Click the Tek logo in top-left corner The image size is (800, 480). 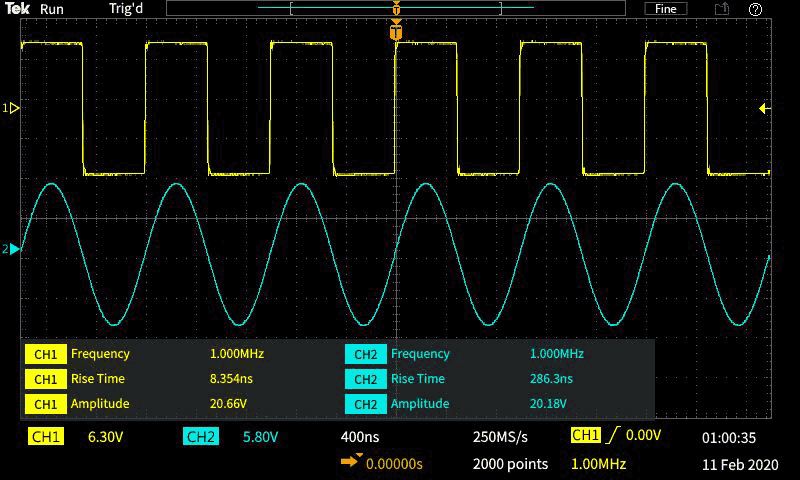(x=18, y=9)
